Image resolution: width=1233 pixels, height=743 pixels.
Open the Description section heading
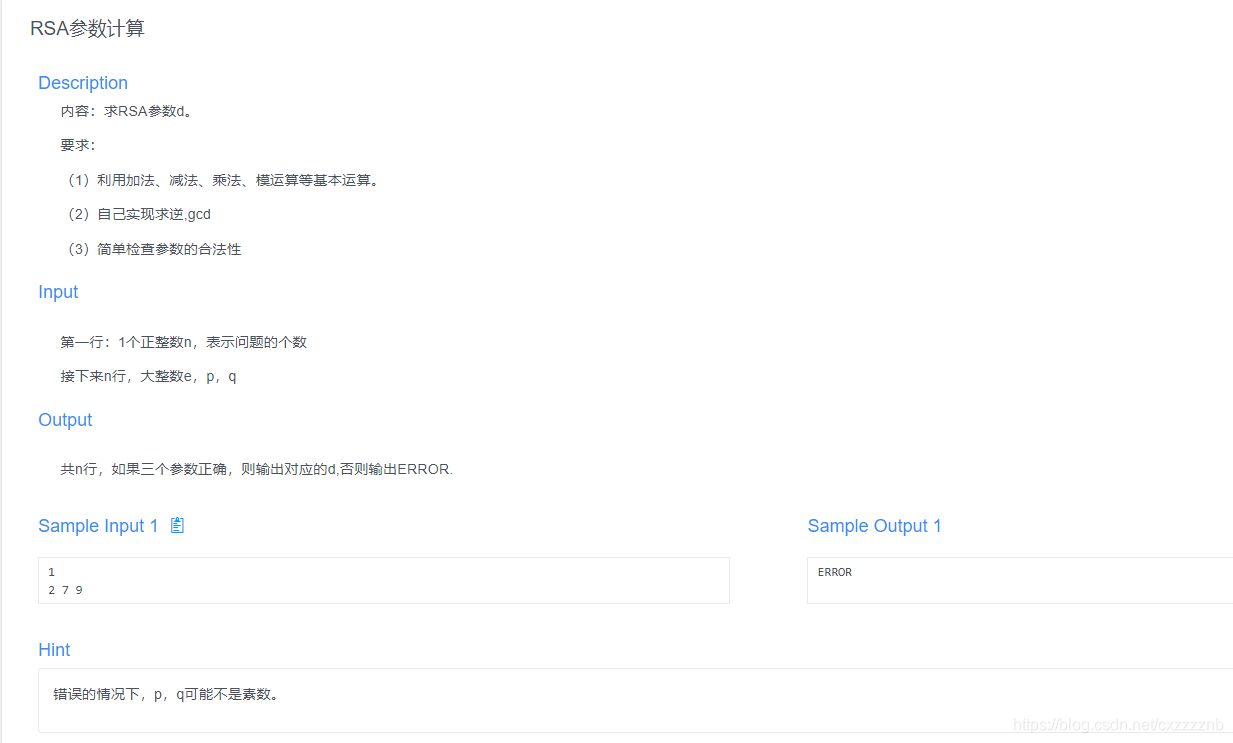click(x=83, y=83)
